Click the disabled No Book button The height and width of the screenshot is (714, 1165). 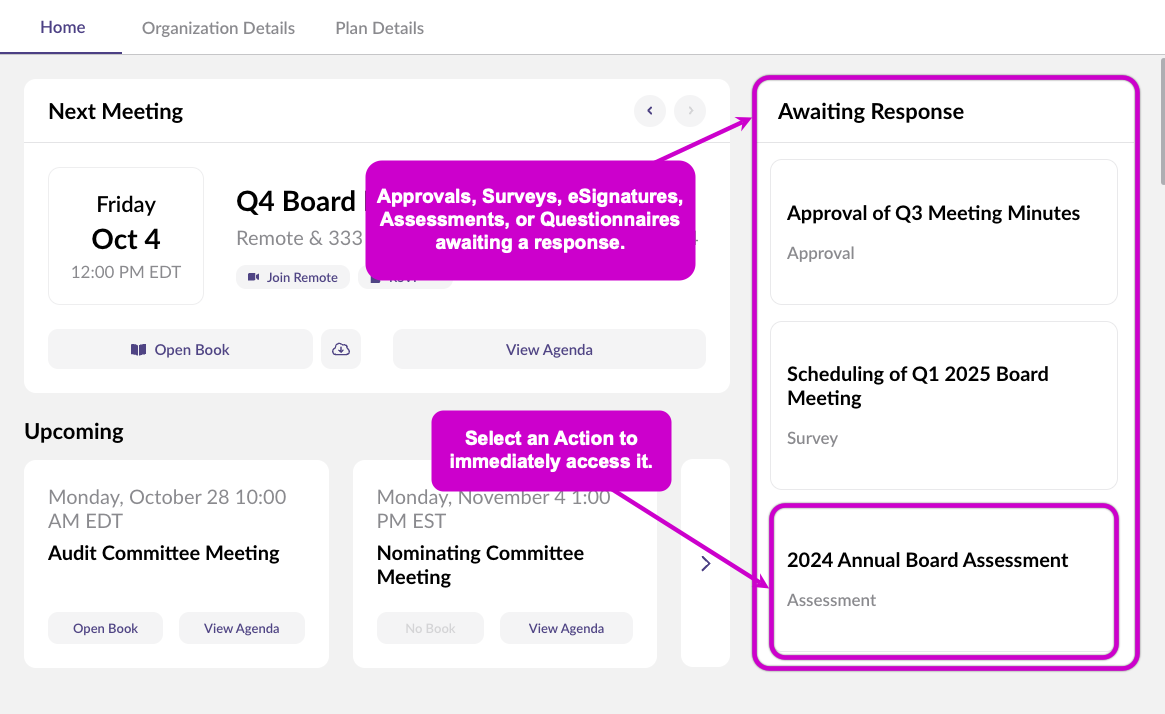[430, 628]
